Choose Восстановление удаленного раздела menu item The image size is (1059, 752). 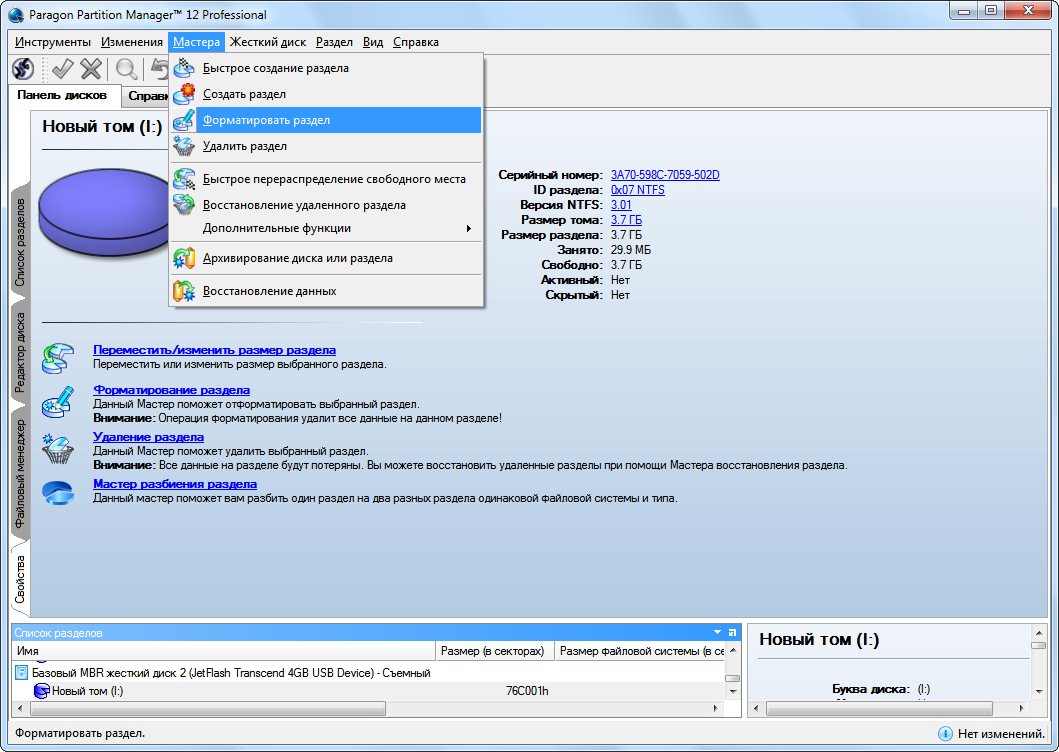pos(326,205)
